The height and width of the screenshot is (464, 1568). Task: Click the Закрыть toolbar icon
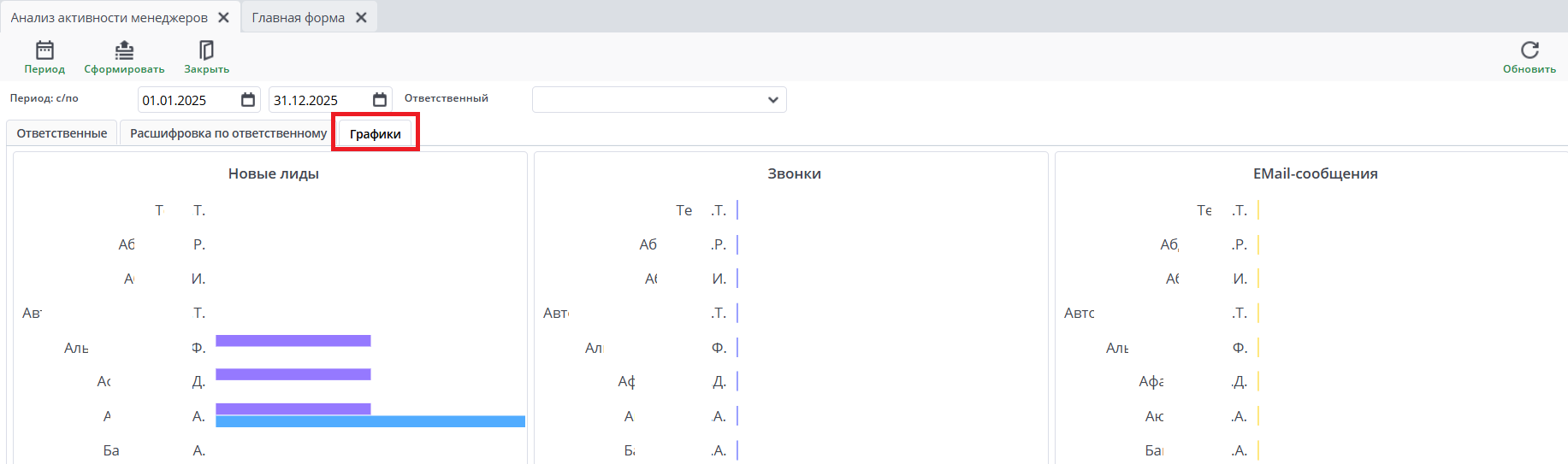(x=206, y=50)
